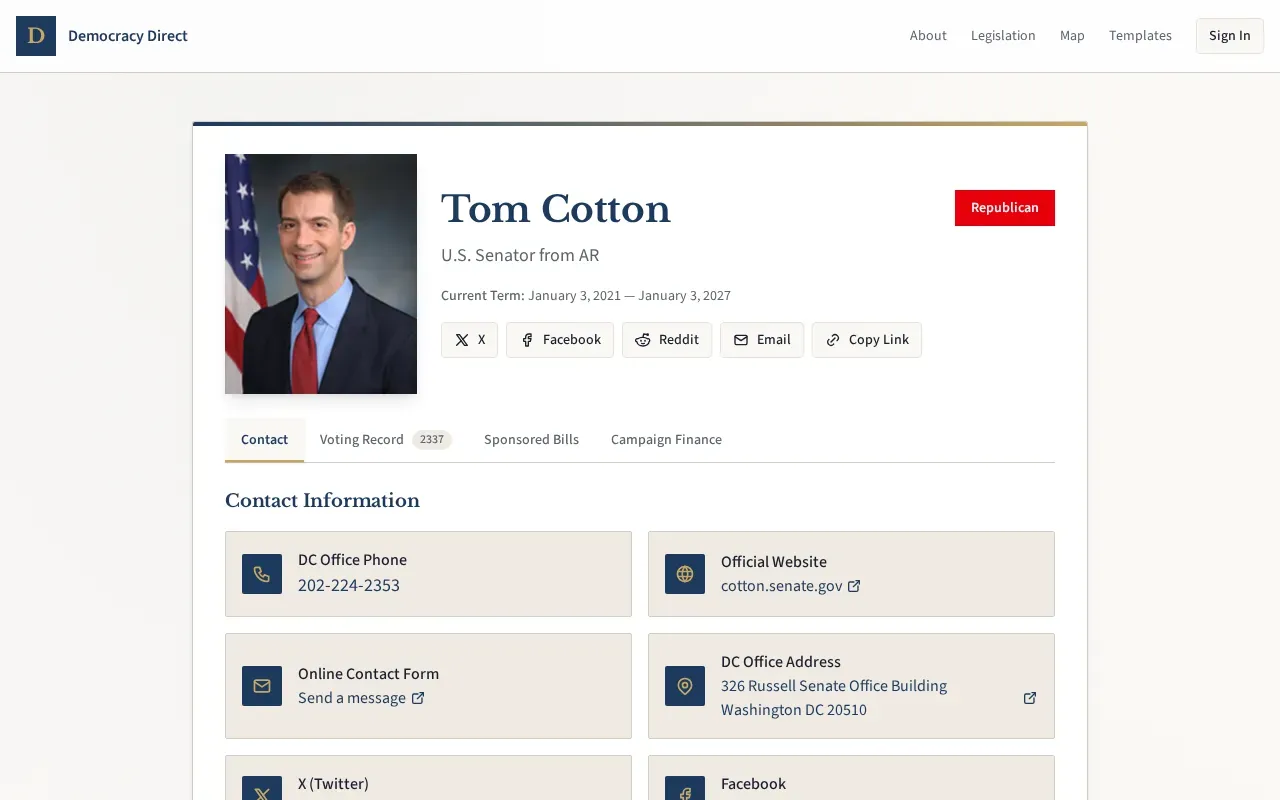Image resolution: width=1280 pixels, height=800 pixels.
Task: Click the map pin icon for DC Office Address
Action: coord(685,686)
